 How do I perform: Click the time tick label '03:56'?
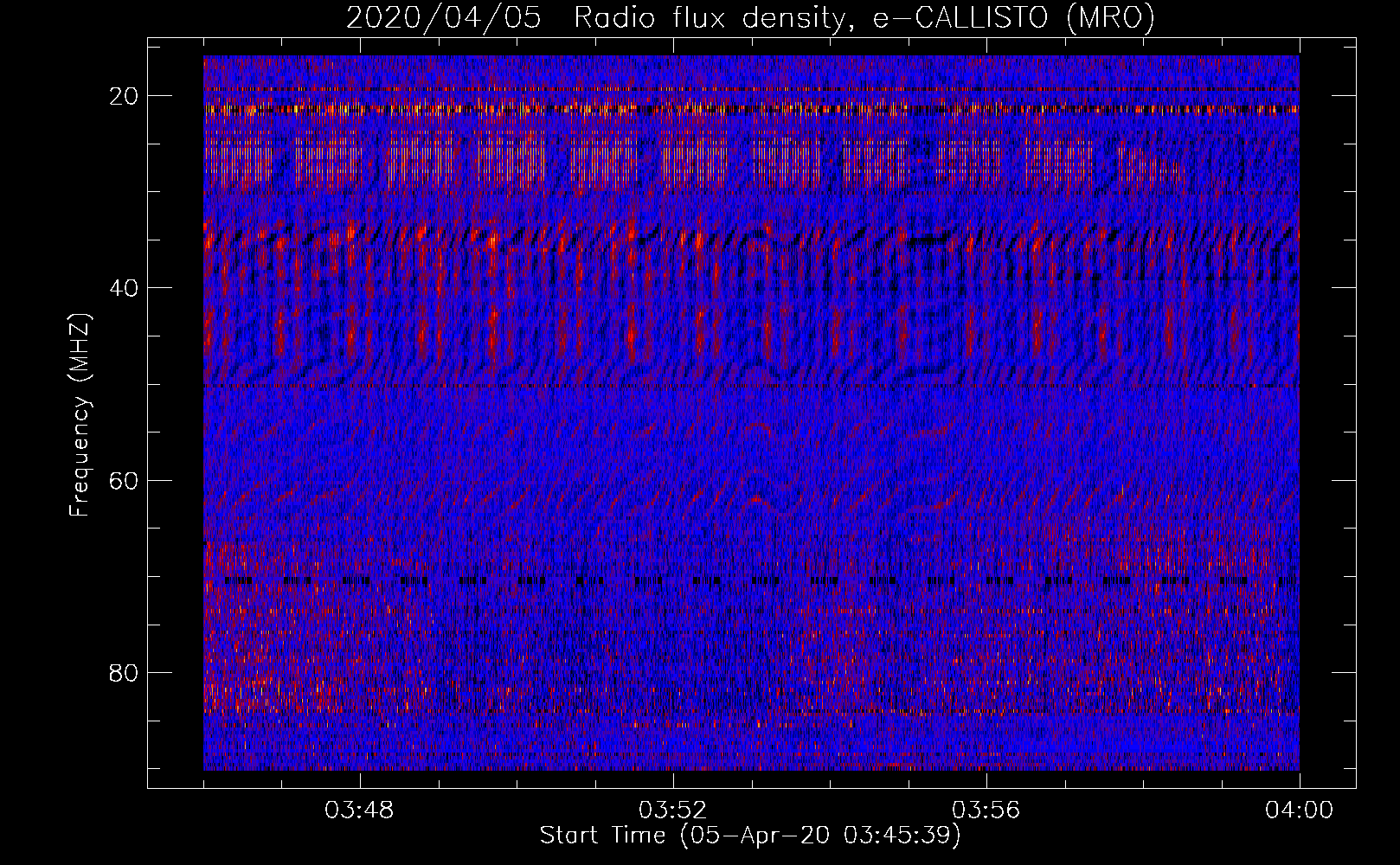click(x=986, y=811)
